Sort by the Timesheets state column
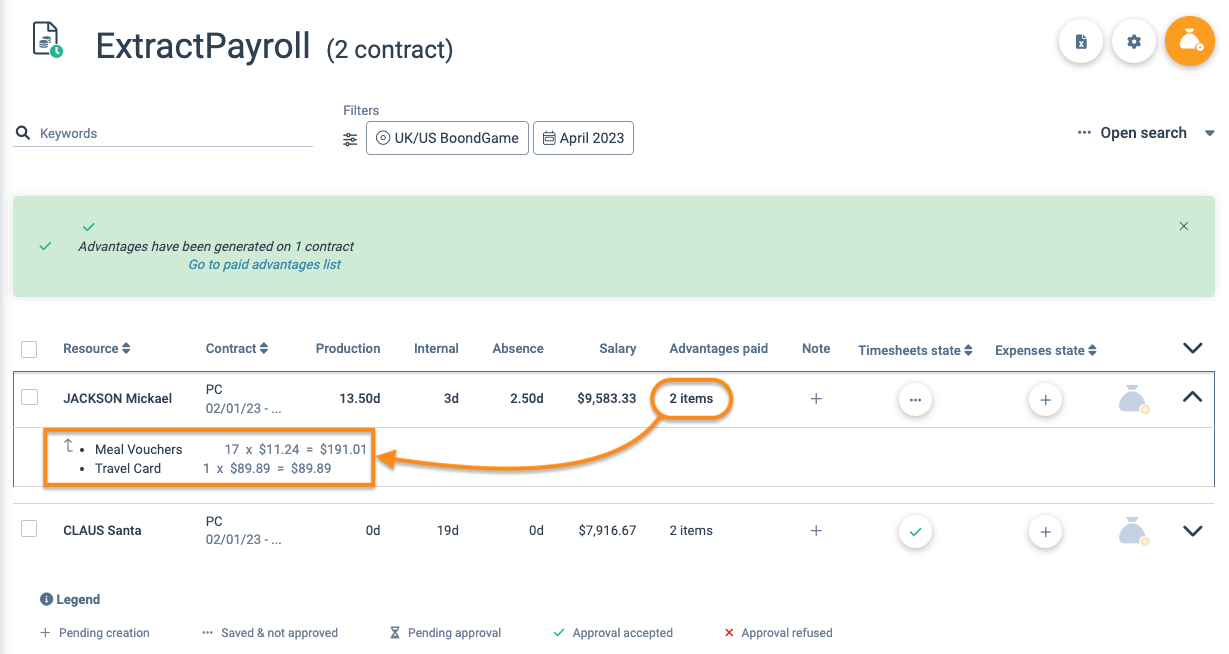Screen dimensions: 1229x654 [x=915, y=350]
